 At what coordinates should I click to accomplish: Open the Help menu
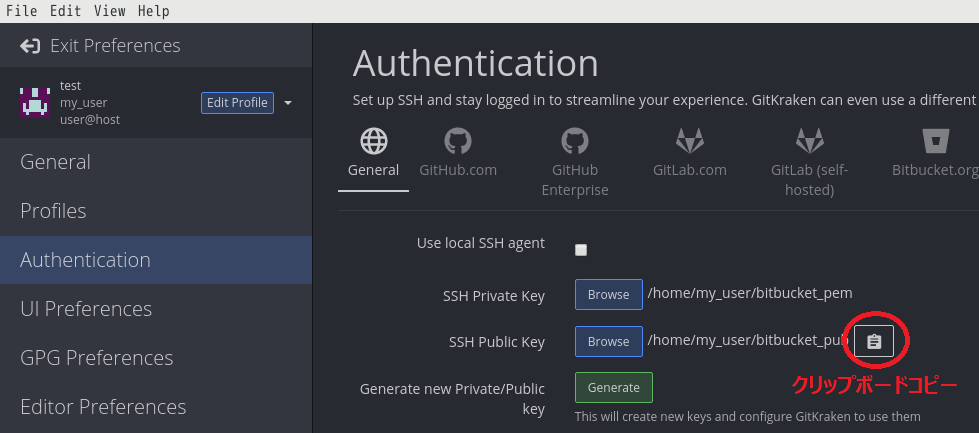pyautogui.click(x=153, y=11)
